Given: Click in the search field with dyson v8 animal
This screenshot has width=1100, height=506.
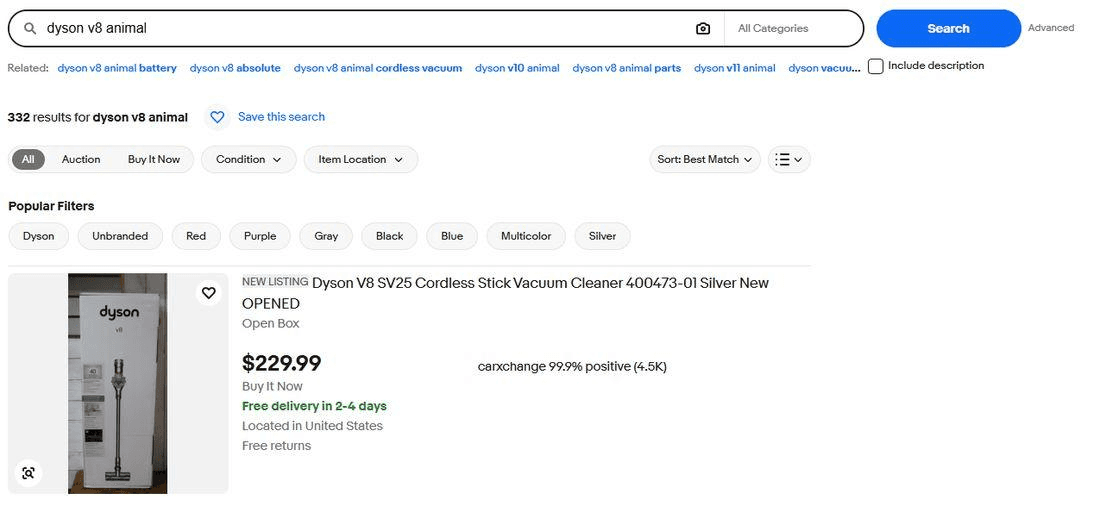Looking at the screenshot, I should coord(365,29).
